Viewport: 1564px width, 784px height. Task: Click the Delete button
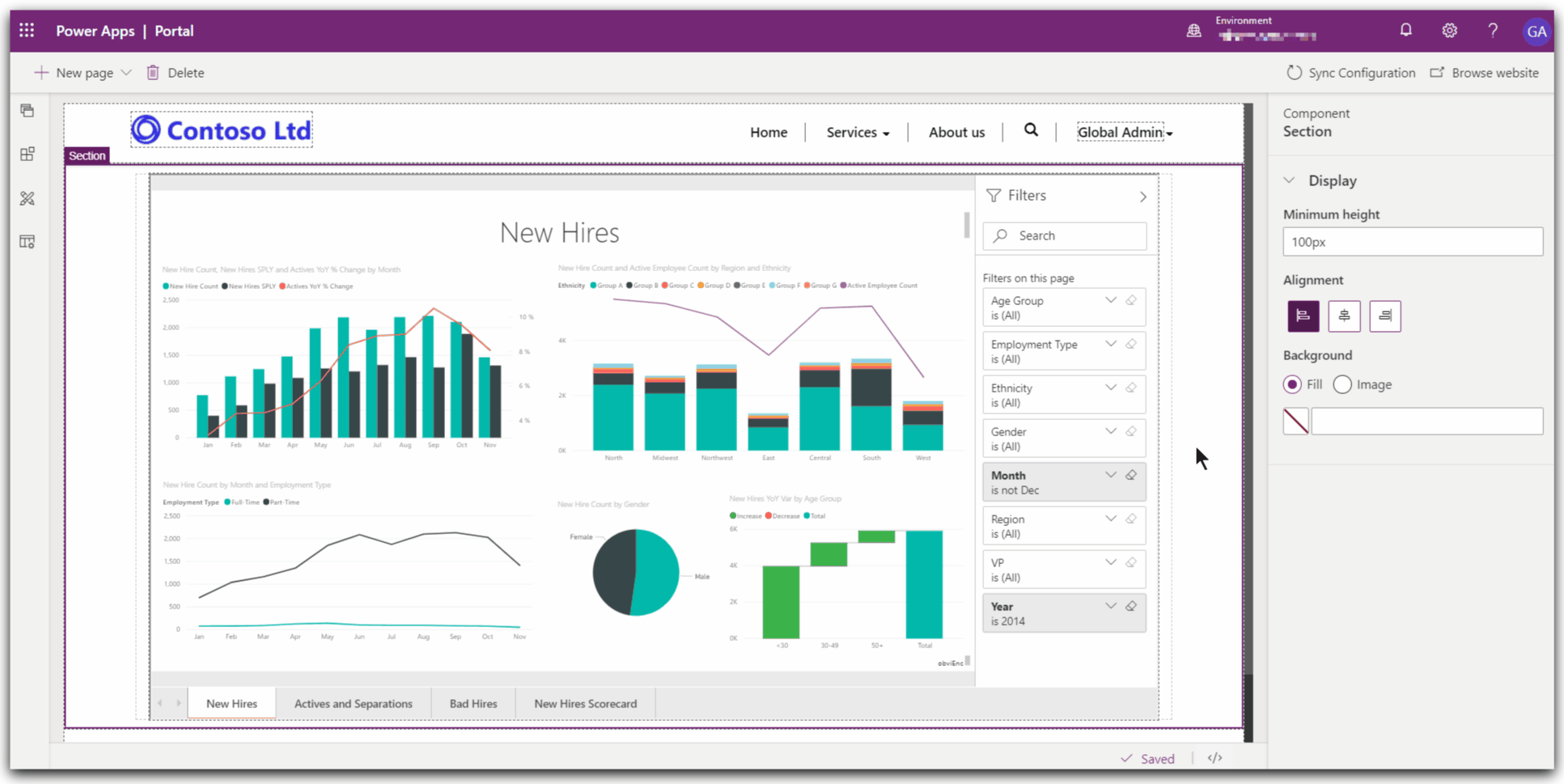point(176,73)
